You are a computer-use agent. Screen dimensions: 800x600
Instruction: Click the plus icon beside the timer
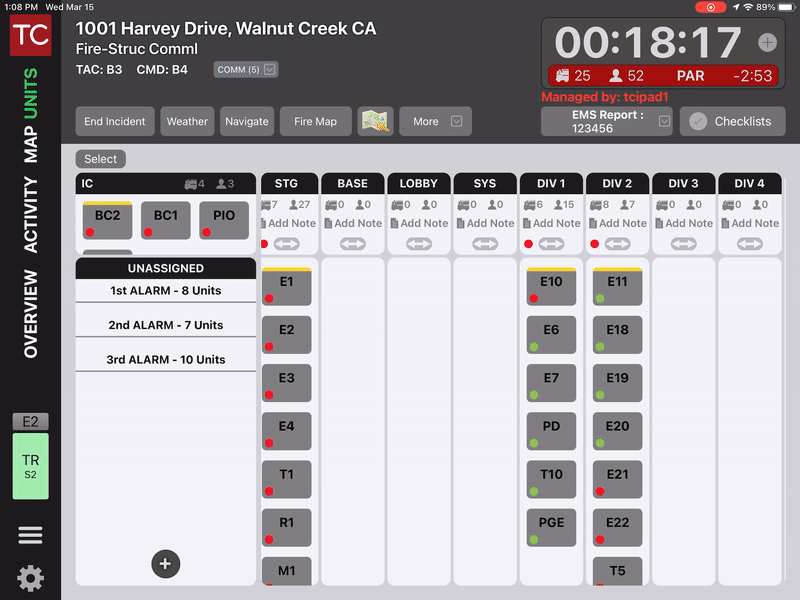coord(767,42)
